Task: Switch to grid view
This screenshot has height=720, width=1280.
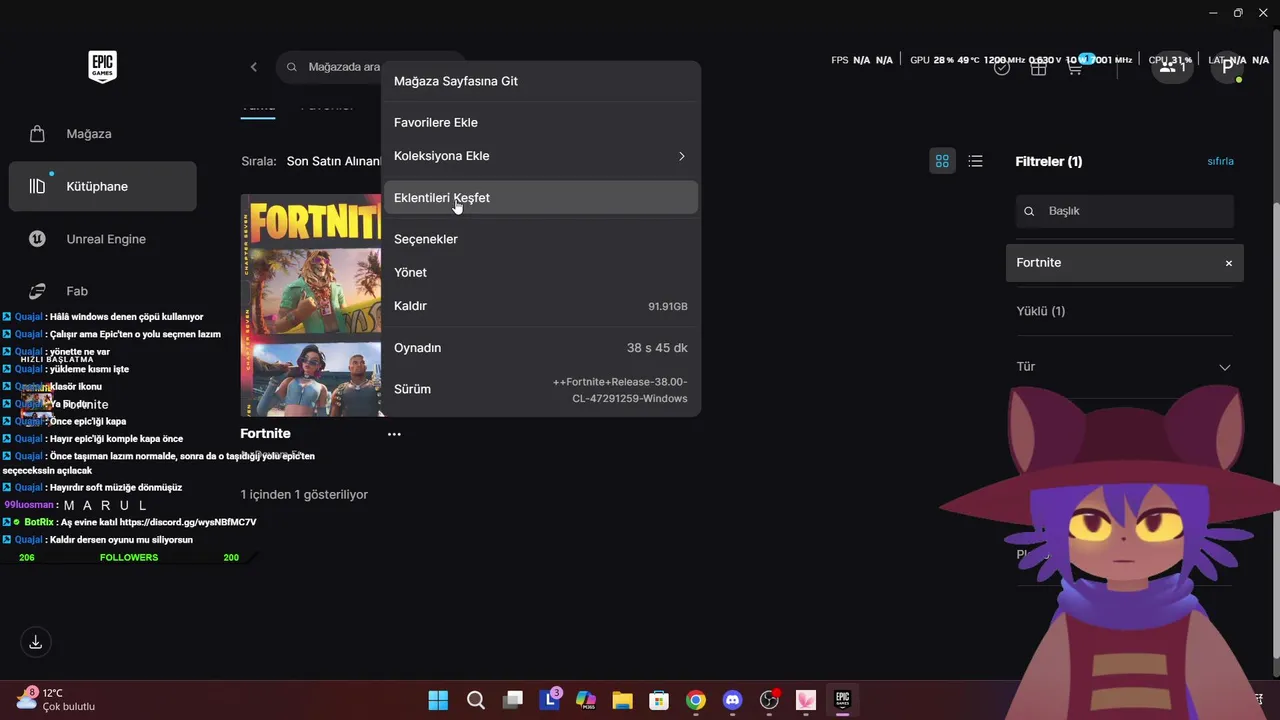Action: 942,161
